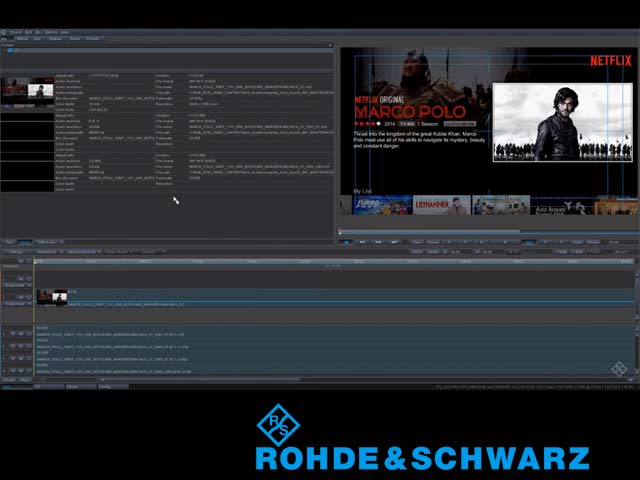Click the Marco Polo still in viewer
Screen dimensions: 640x480
562,122
